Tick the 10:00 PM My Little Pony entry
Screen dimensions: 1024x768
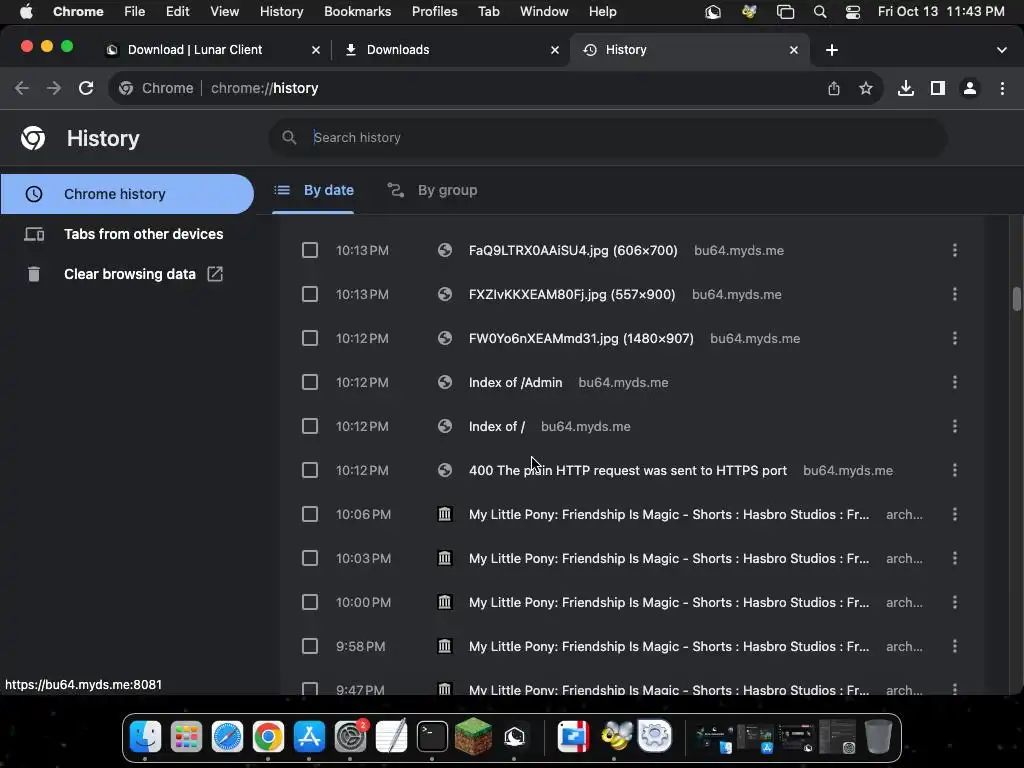[310, 602]
